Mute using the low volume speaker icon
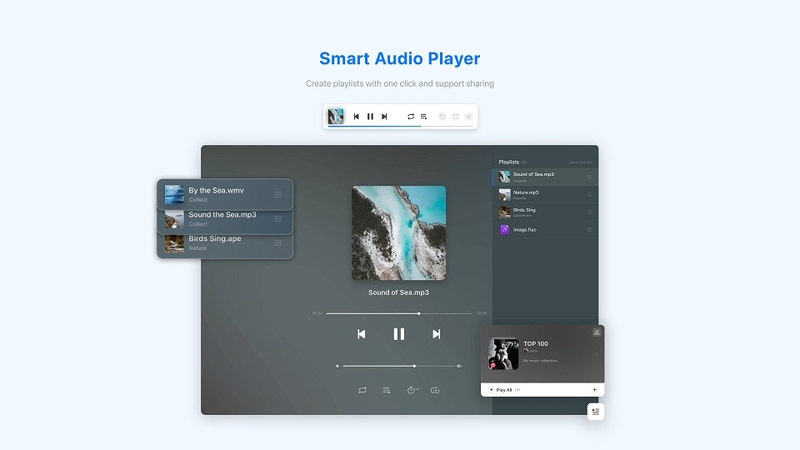800x450 pixels. coord(337,366)
